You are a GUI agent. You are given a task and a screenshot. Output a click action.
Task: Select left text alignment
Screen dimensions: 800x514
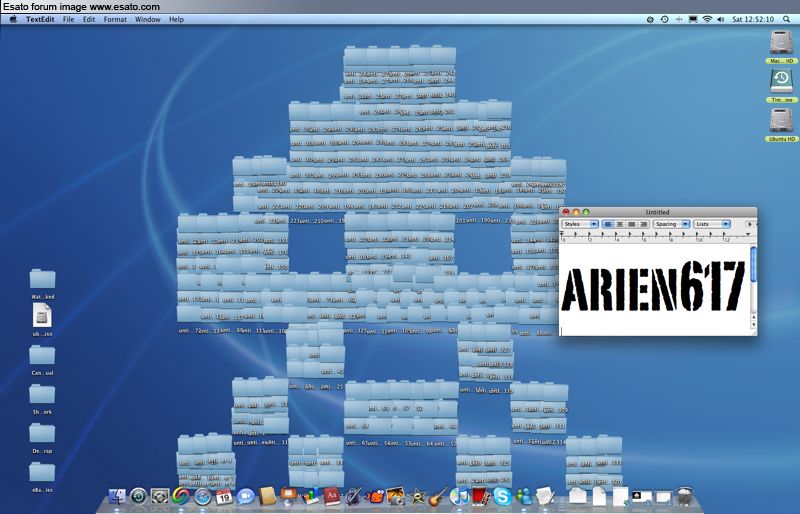pyautogui.click(x=608, y=224)
